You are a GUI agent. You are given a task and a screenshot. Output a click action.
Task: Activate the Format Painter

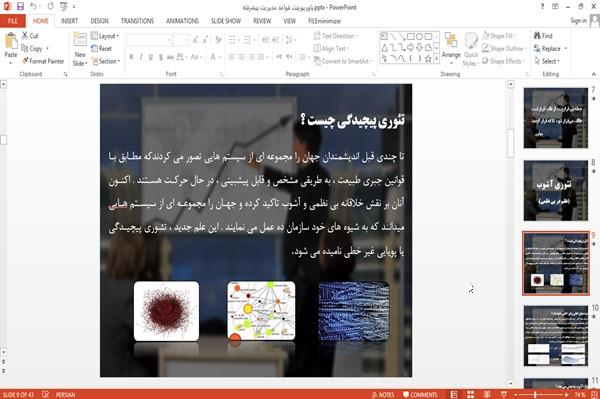pyautogui.click(x=43, y=61)
